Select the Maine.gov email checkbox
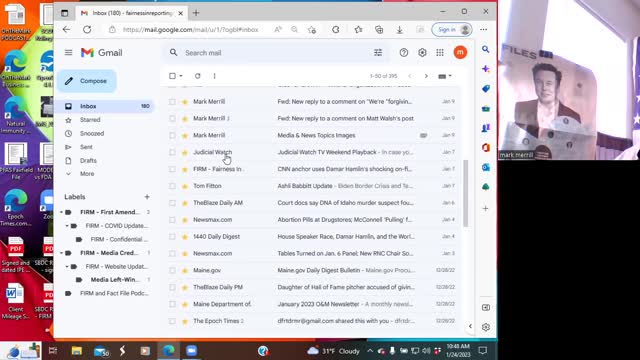The width and height of the screenshot is (640, 360). 172,270
